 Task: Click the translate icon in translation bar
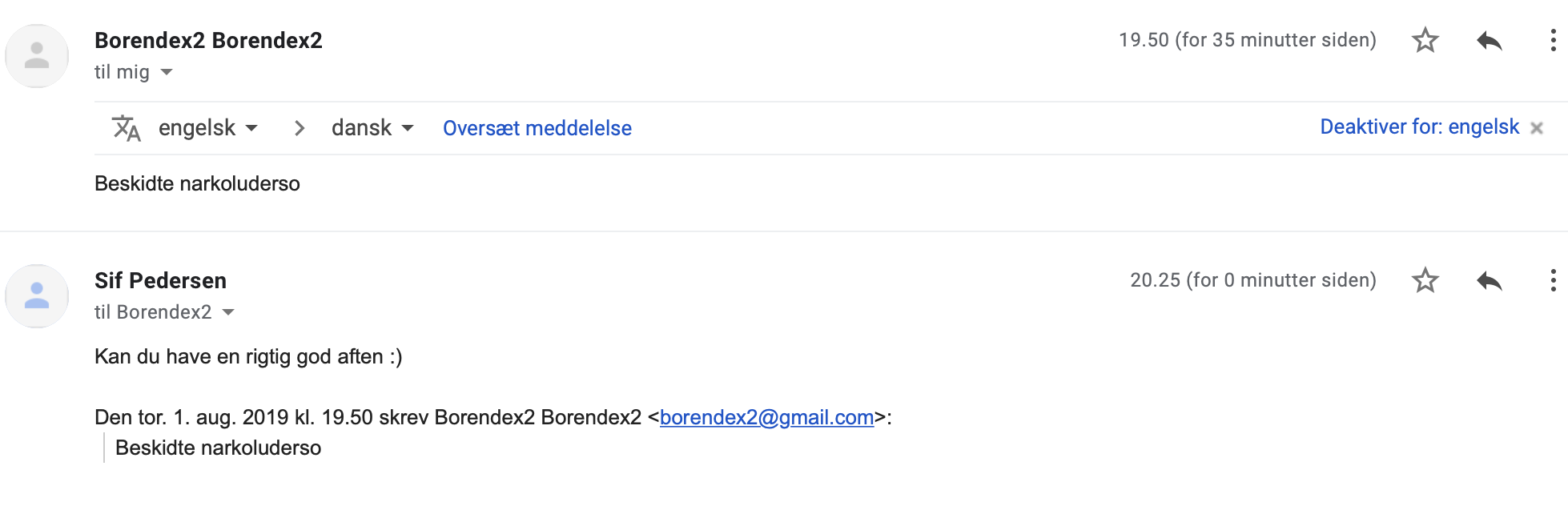(126, 128)
